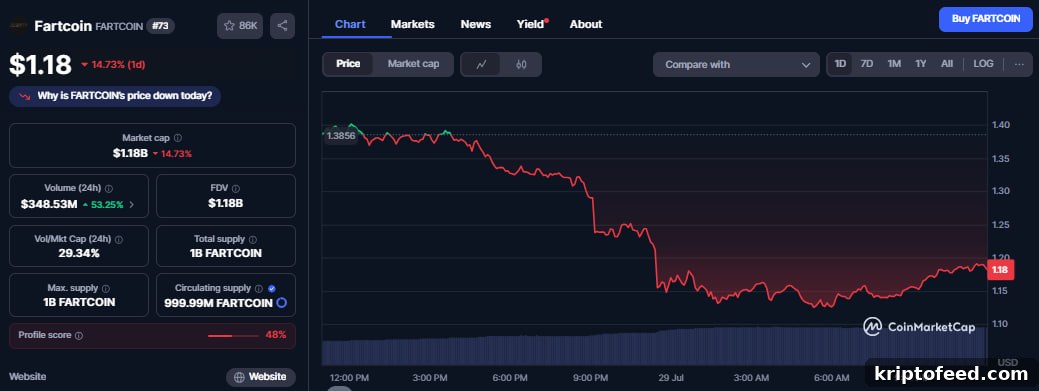The image size is (1039, 391).
Task: Click the Profile score info icon
Action: tap(79, 336)
